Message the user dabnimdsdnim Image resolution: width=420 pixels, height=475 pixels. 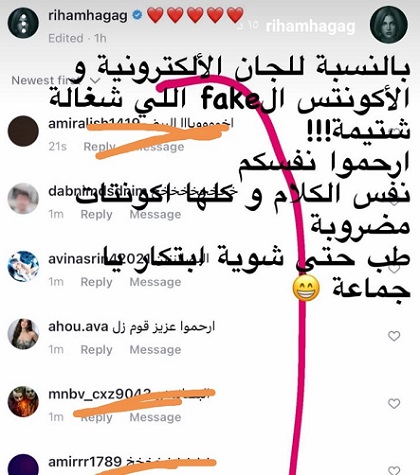click(155, 214)
